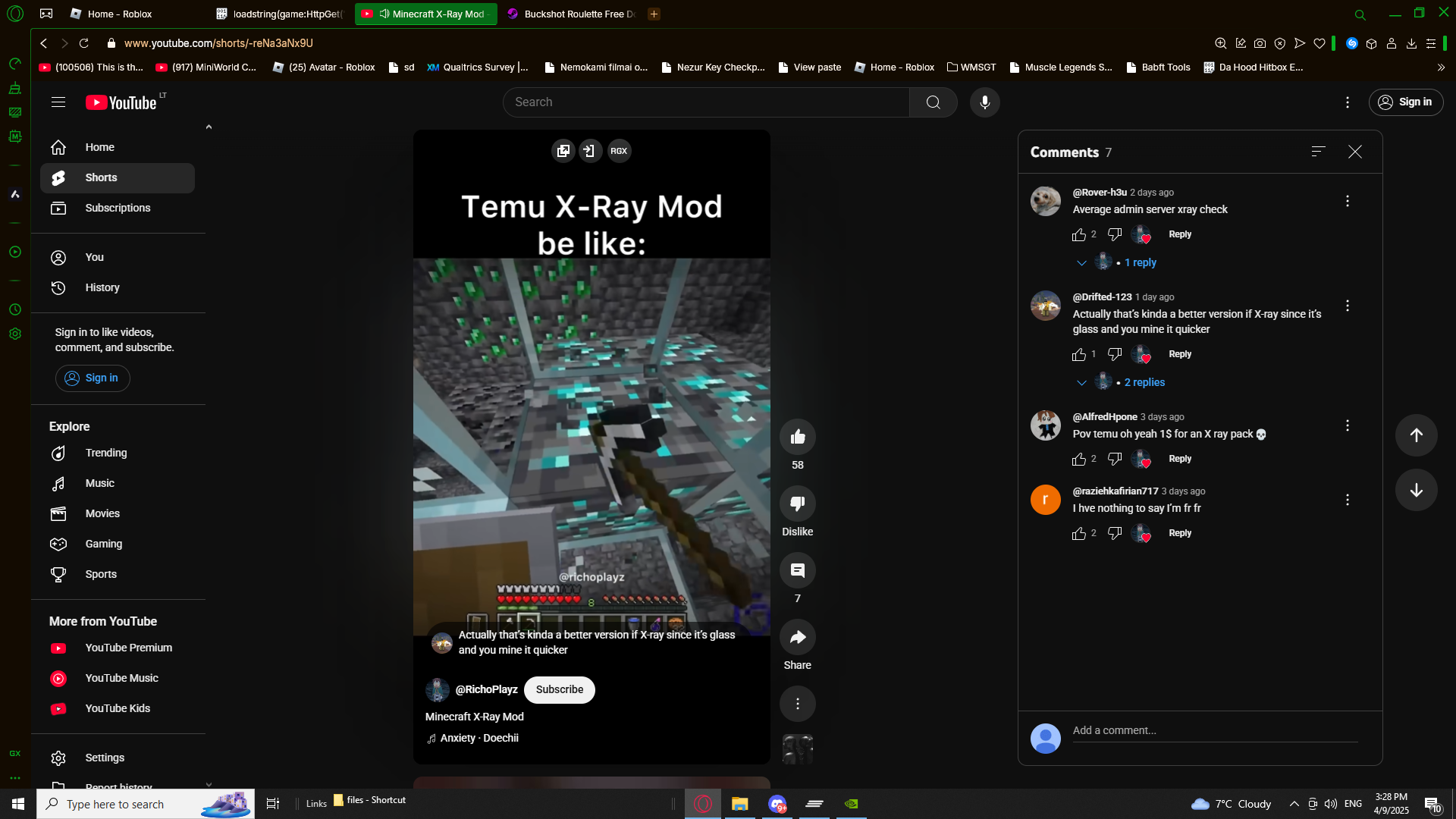
Task: Close the Comments panel
Action: coord(1355,152)
